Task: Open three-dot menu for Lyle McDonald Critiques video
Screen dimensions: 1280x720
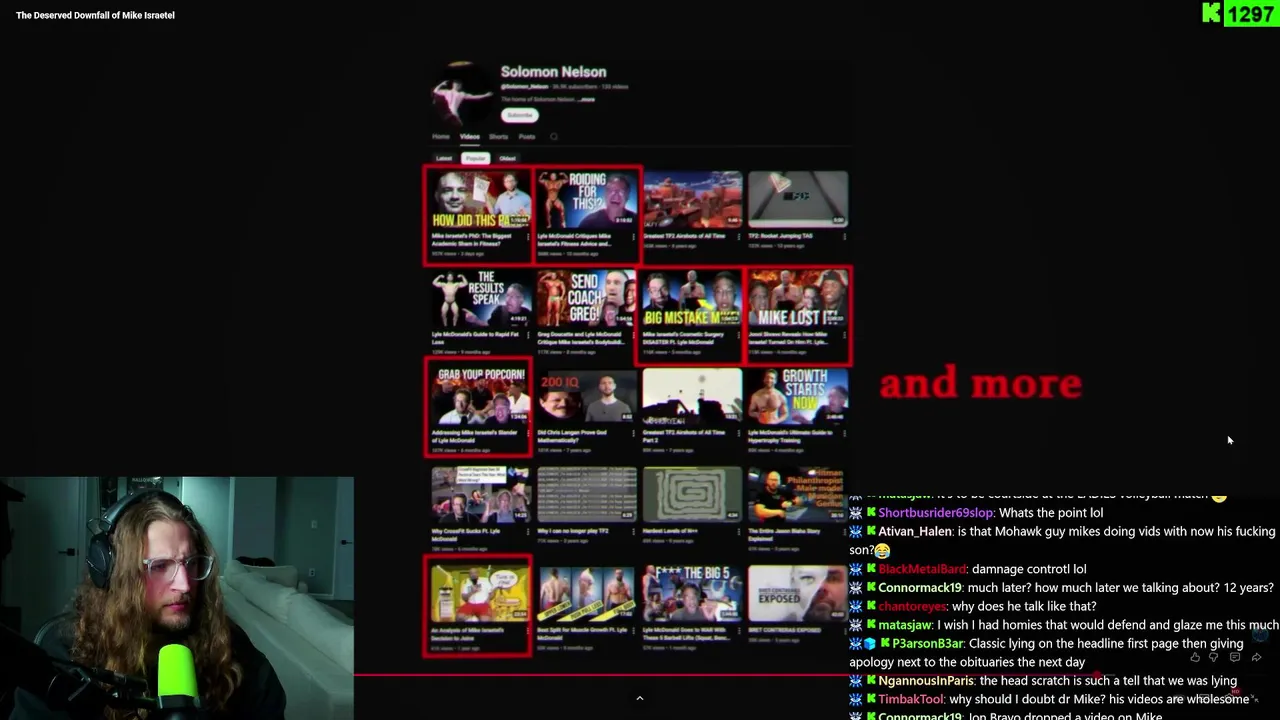Action: (632, 237)
